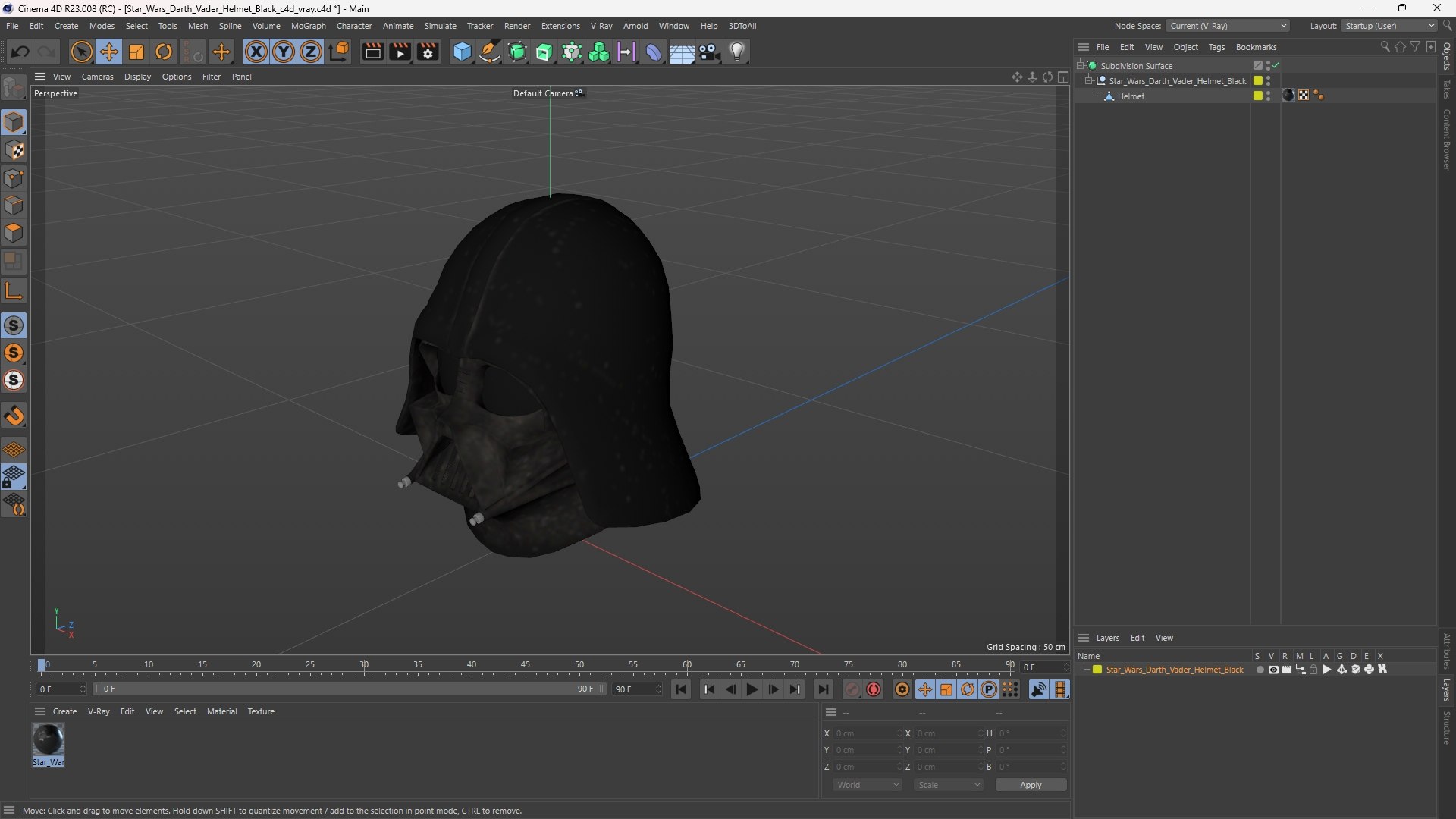The width and height of the screenshot is (1456, 819).
Task: Collapse Star_Wars_Darth_Vader_Helmet_Black node in Objects
Action: pos(1089,80)
